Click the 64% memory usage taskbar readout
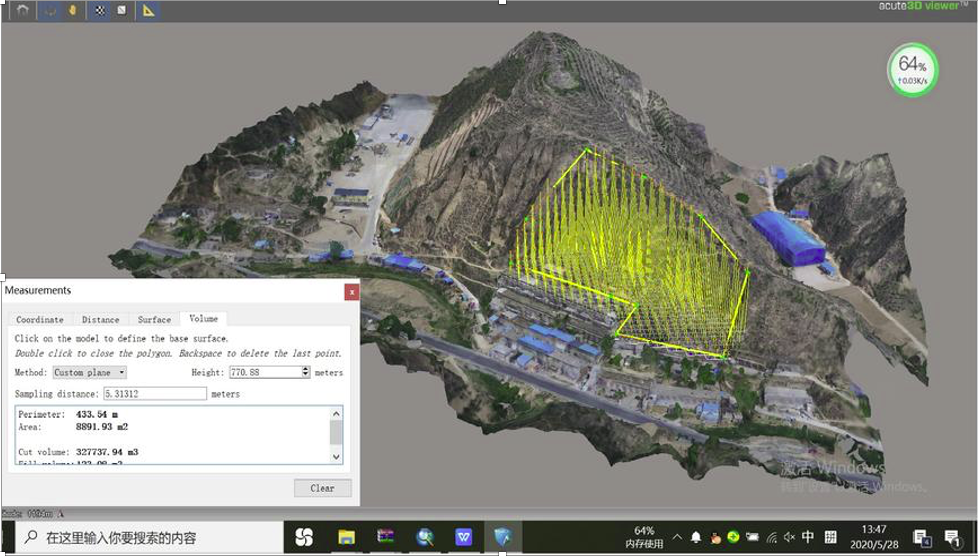Screen dimensions: 978x556 coord(644,537)
